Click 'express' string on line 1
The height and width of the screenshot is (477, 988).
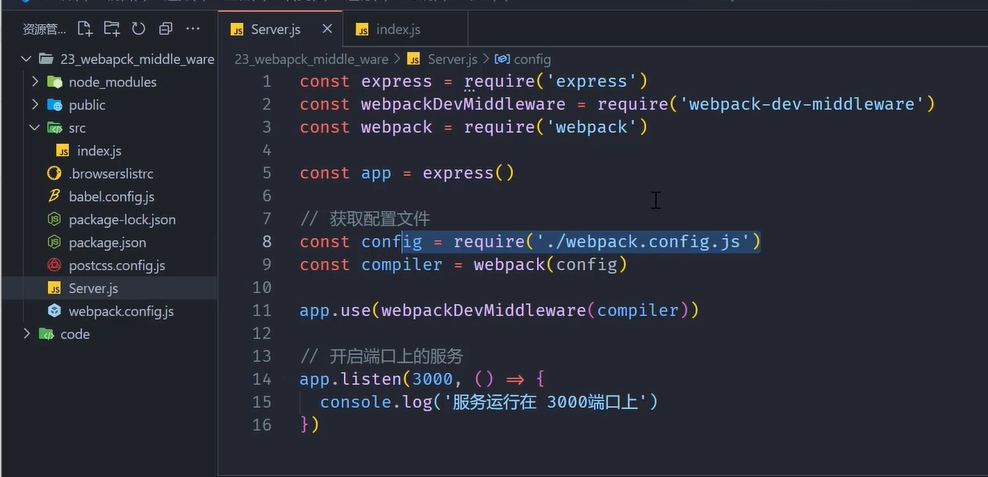click(592, 81)
